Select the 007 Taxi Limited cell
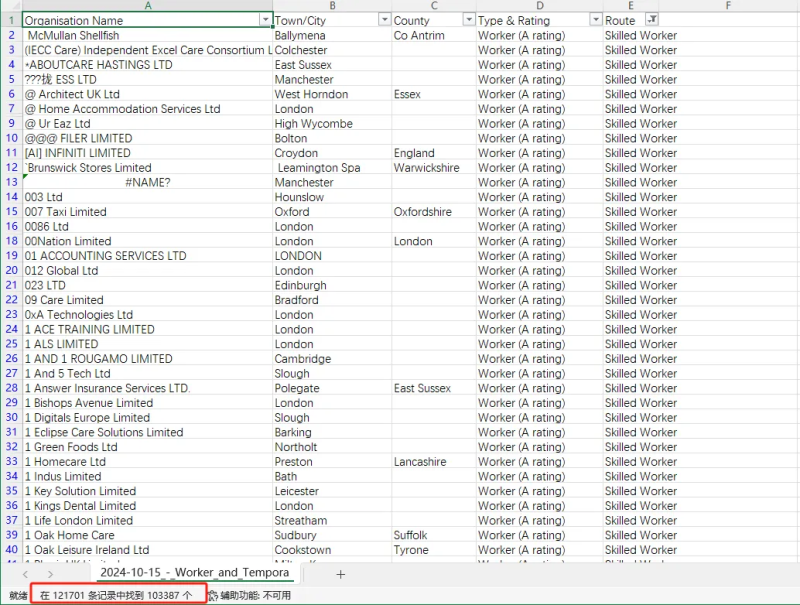 tap(148, 212)
